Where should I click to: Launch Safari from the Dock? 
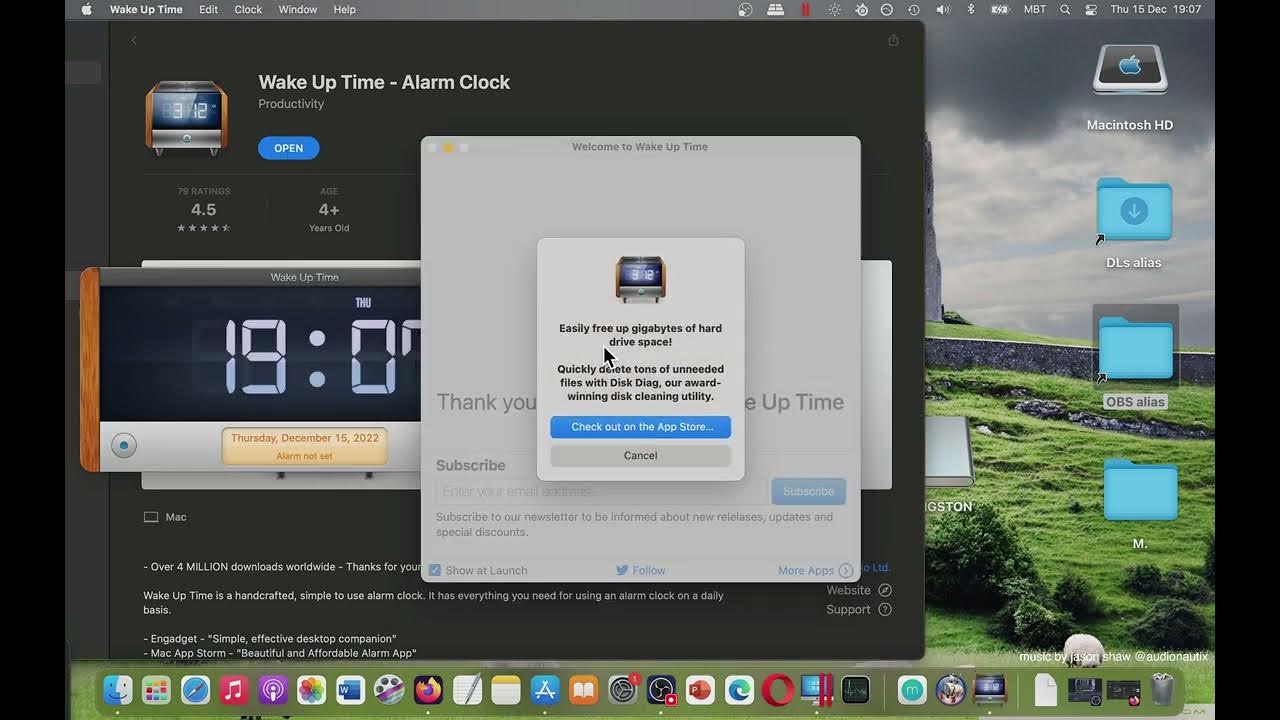195,690
